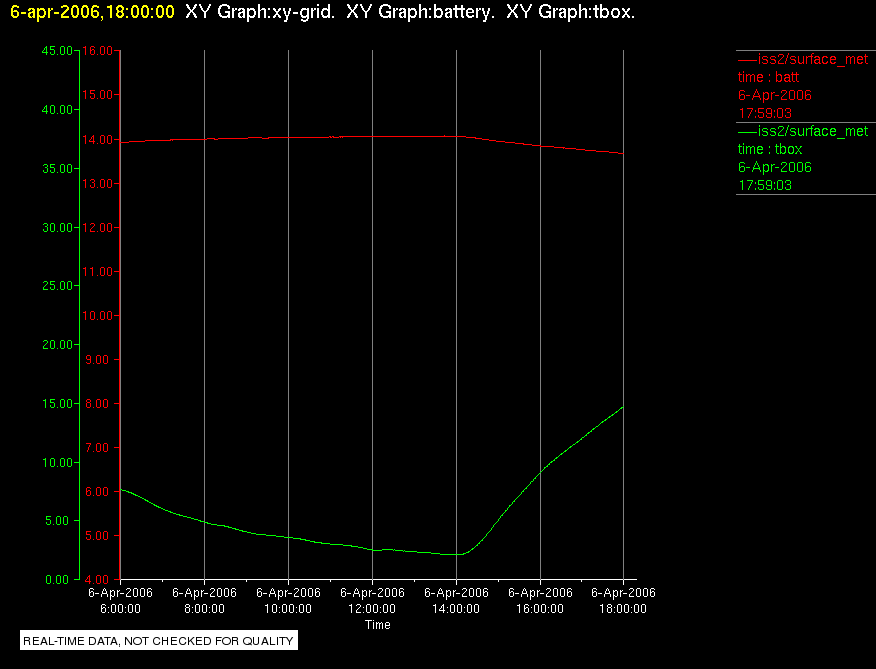
Task: Select the green legend line sample
Action: (x=747, y=131)
